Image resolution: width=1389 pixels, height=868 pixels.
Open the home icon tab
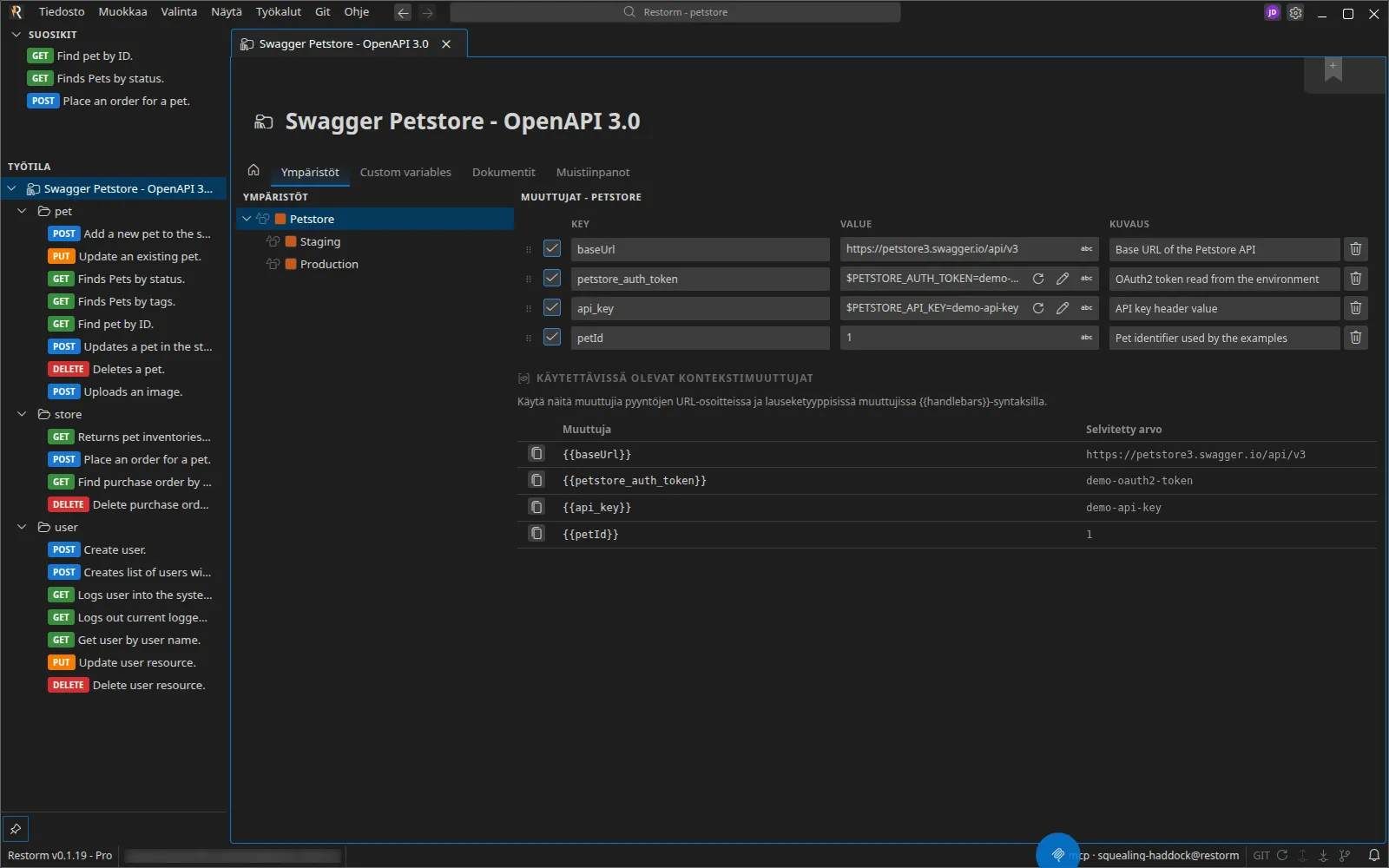click(253, 171)
